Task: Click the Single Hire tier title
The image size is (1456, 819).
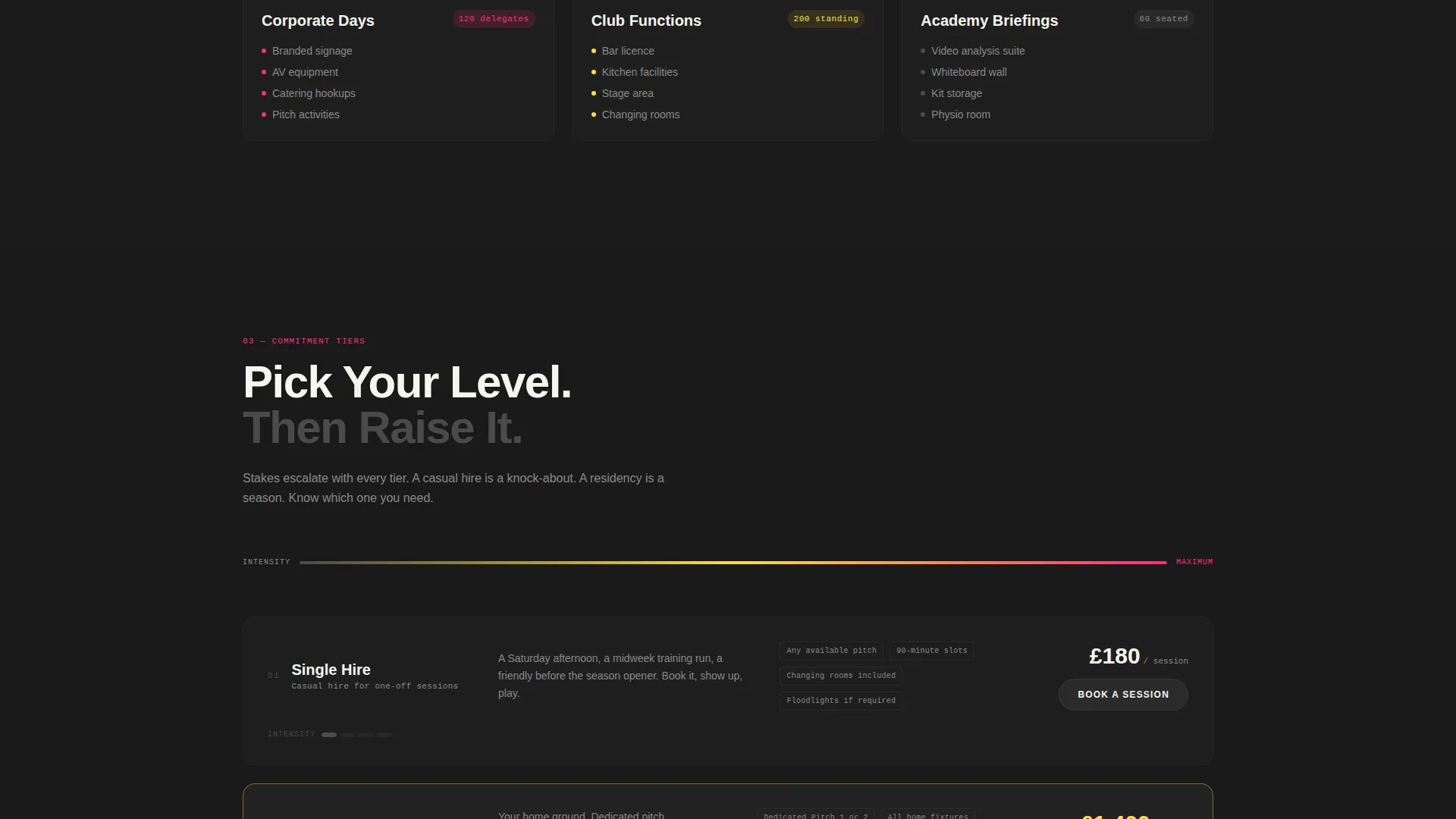Action: [x=331, y=670]
